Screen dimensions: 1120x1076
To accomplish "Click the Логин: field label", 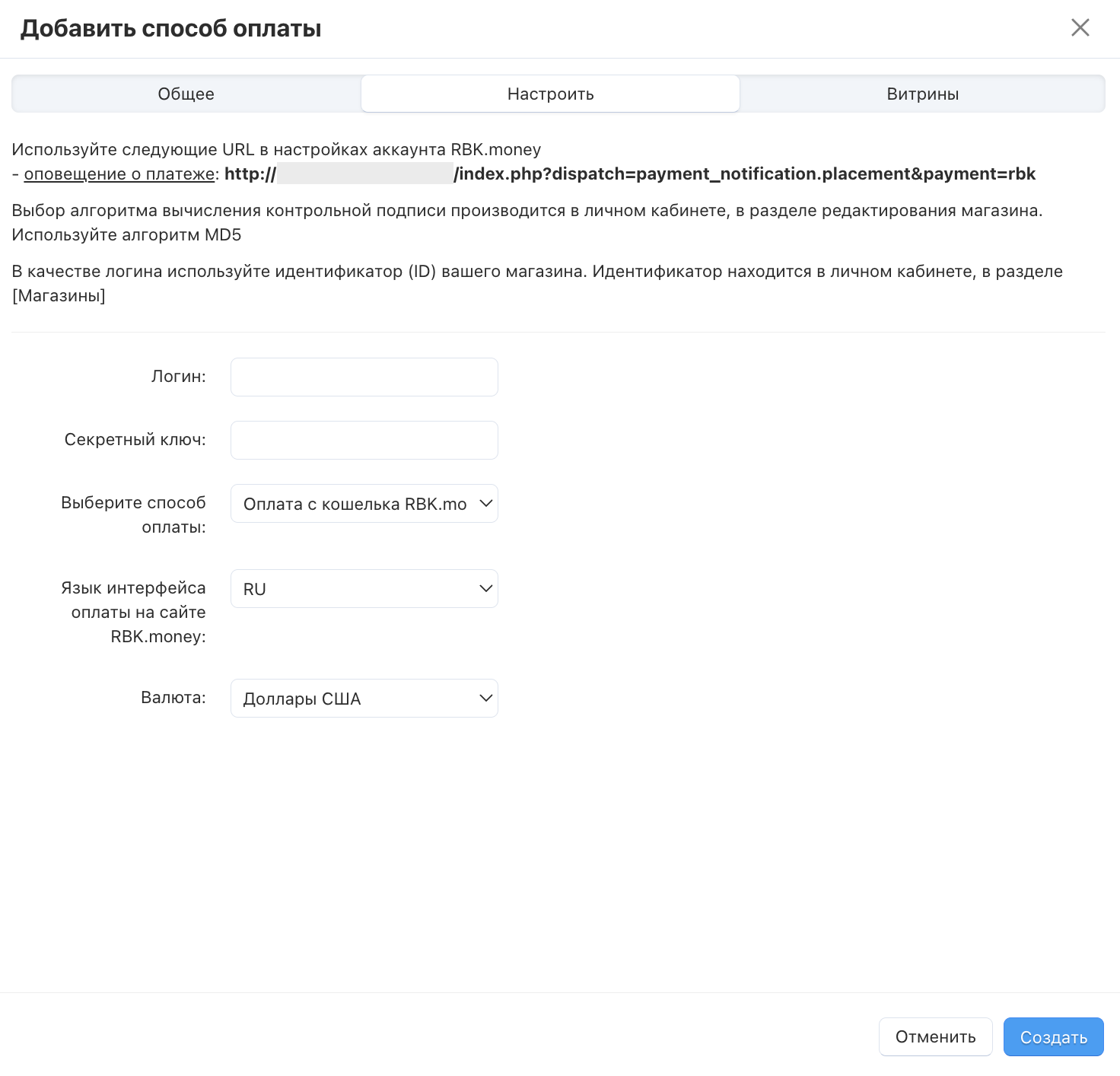I will coord(179,377).
